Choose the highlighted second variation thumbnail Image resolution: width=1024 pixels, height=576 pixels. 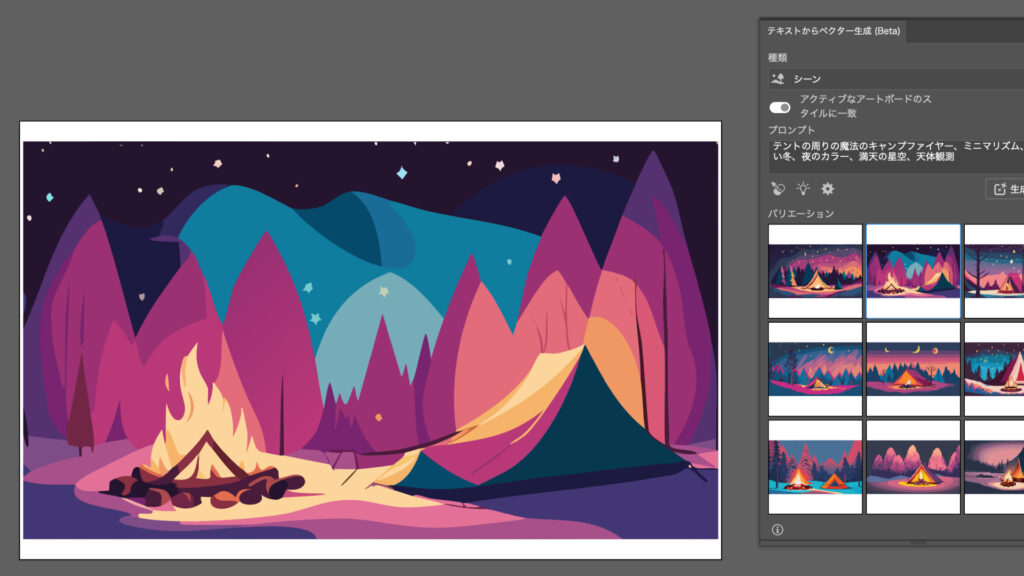point(913,271)
